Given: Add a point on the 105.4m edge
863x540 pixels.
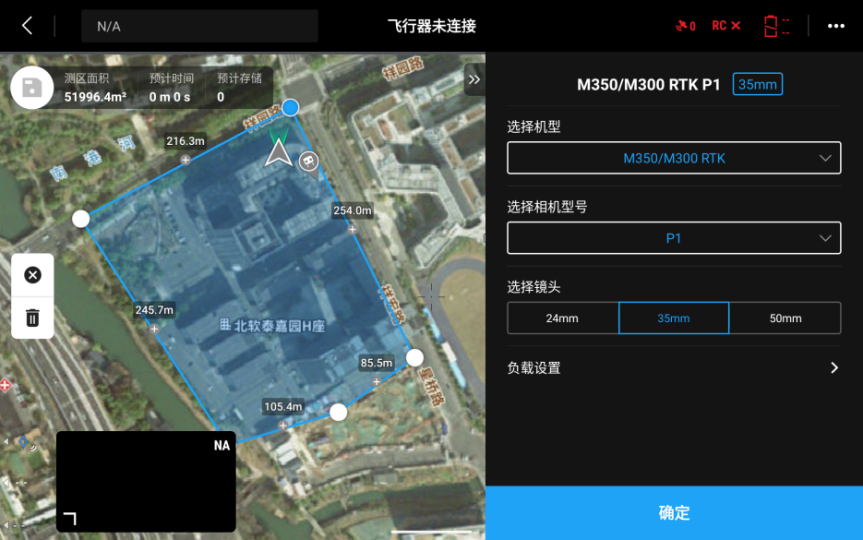Looking at the screenshot, I should (x=283, y=425).
